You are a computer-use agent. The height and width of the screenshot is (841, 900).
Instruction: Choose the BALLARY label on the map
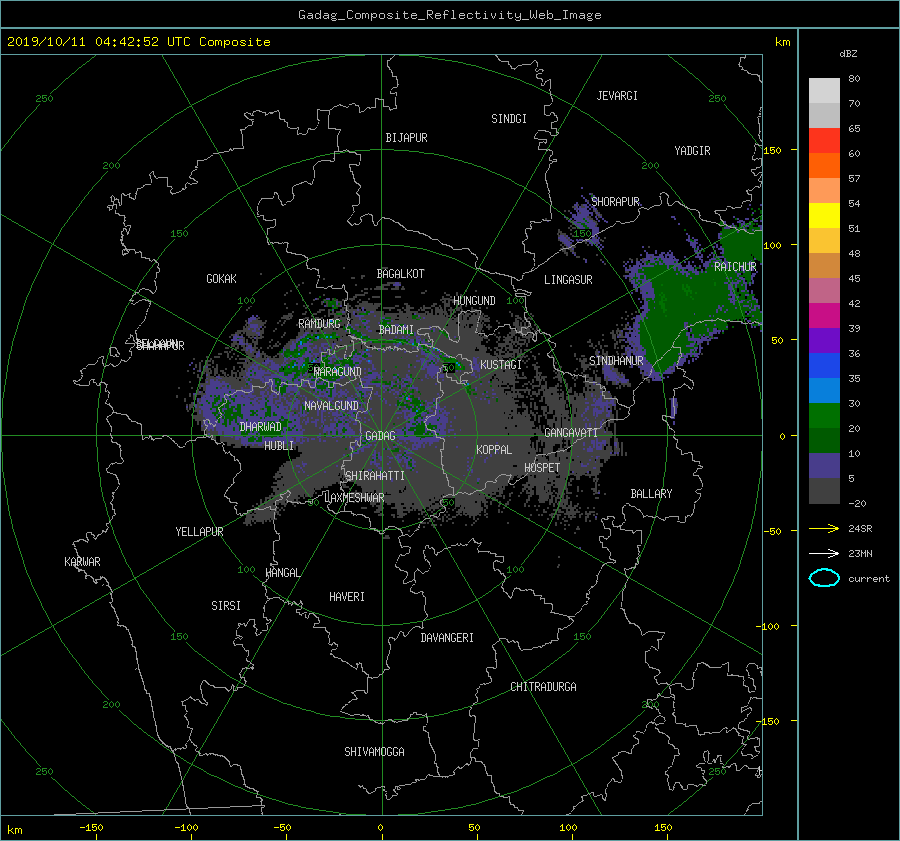(651, 494)
